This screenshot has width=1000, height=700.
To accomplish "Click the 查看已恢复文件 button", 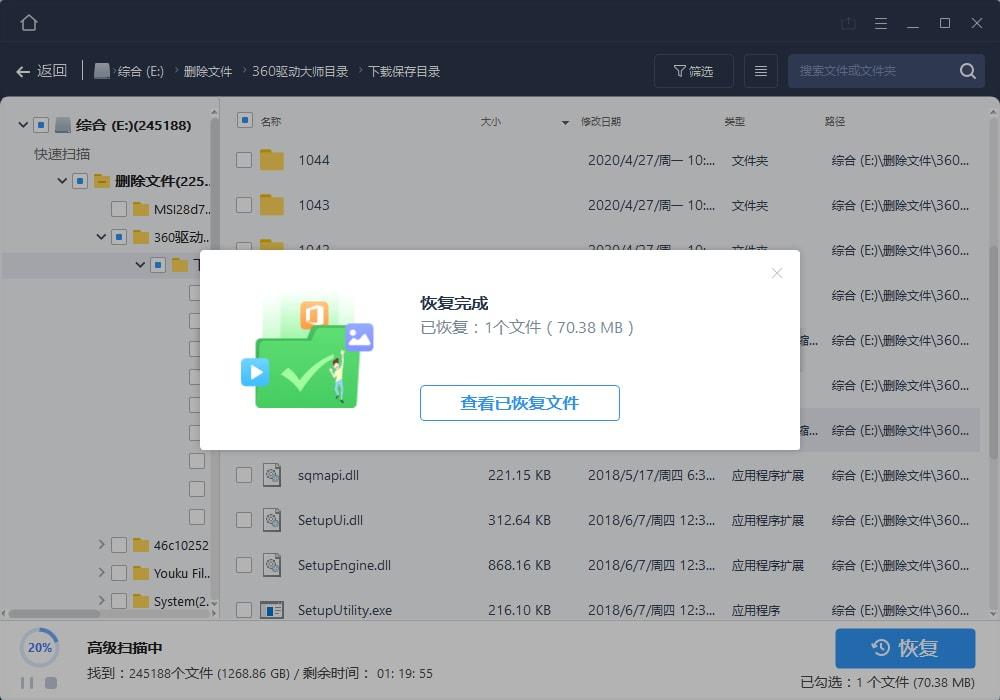I will tap(520, 402).
